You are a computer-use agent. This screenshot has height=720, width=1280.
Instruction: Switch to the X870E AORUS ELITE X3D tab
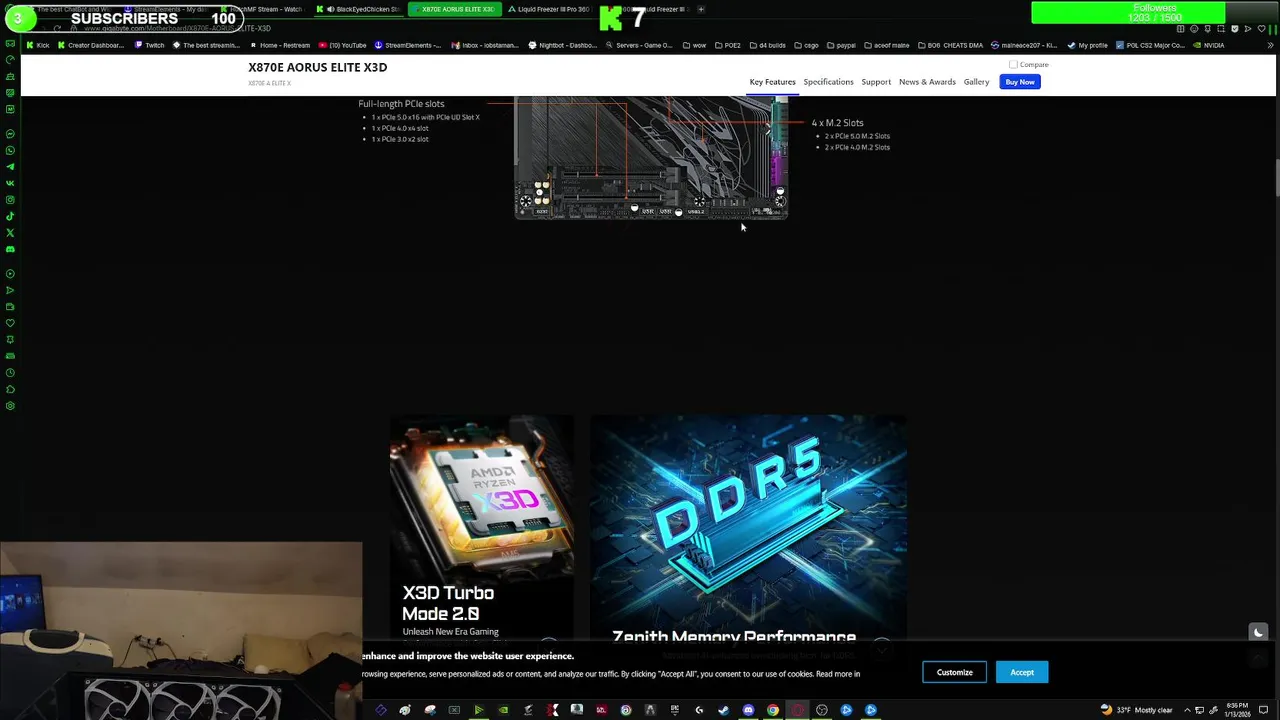click(x=456, y=9)
